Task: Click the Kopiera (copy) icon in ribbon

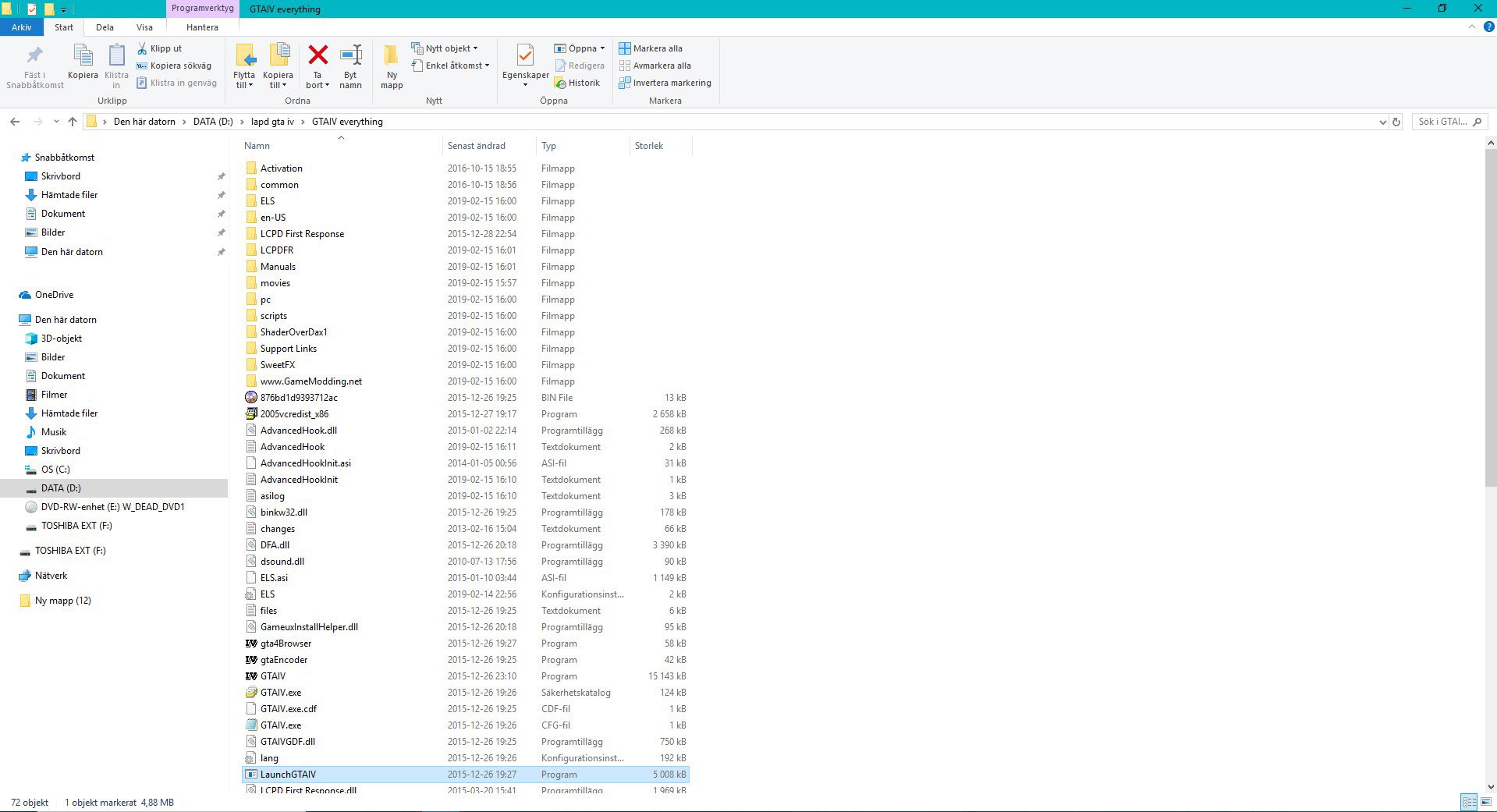Action: pos(83,57)
